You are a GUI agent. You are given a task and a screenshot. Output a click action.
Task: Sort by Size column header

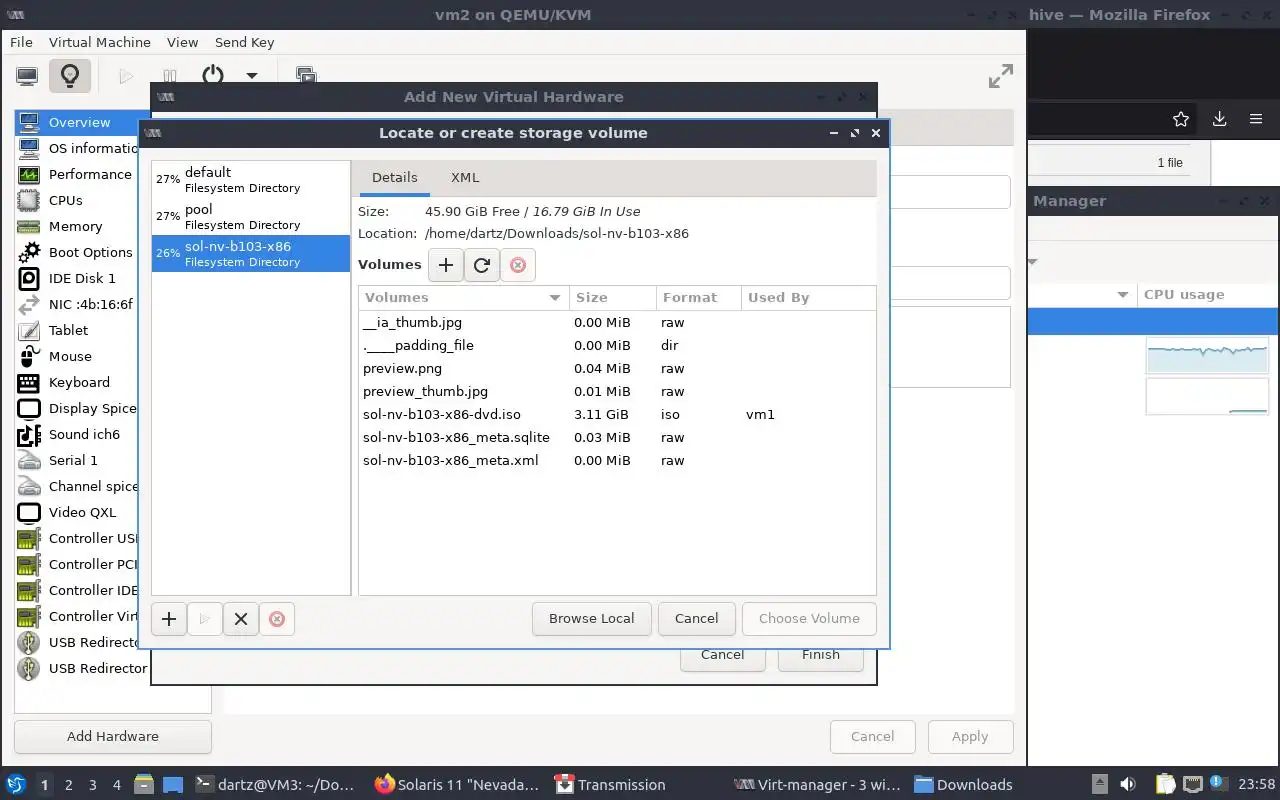[x=612, y=297]
